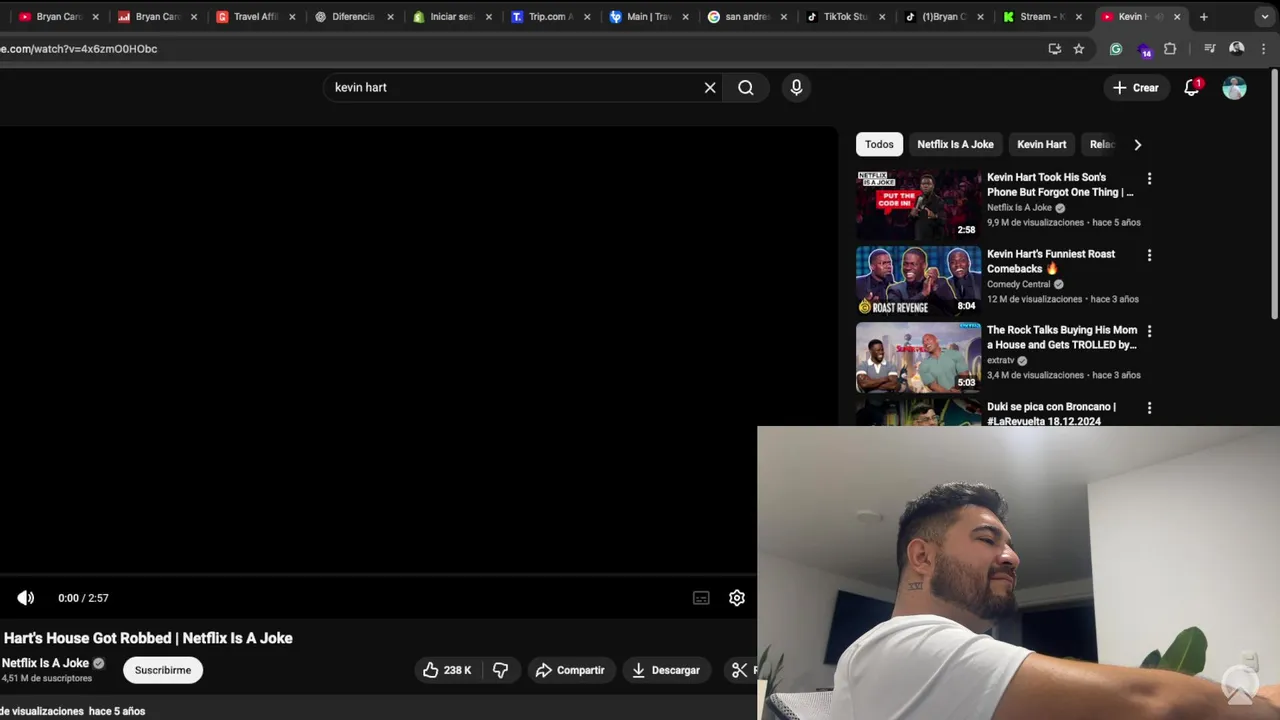Open the extratv channel link
This screenshot has width=1280, height=720.
tap(1000, 360)
